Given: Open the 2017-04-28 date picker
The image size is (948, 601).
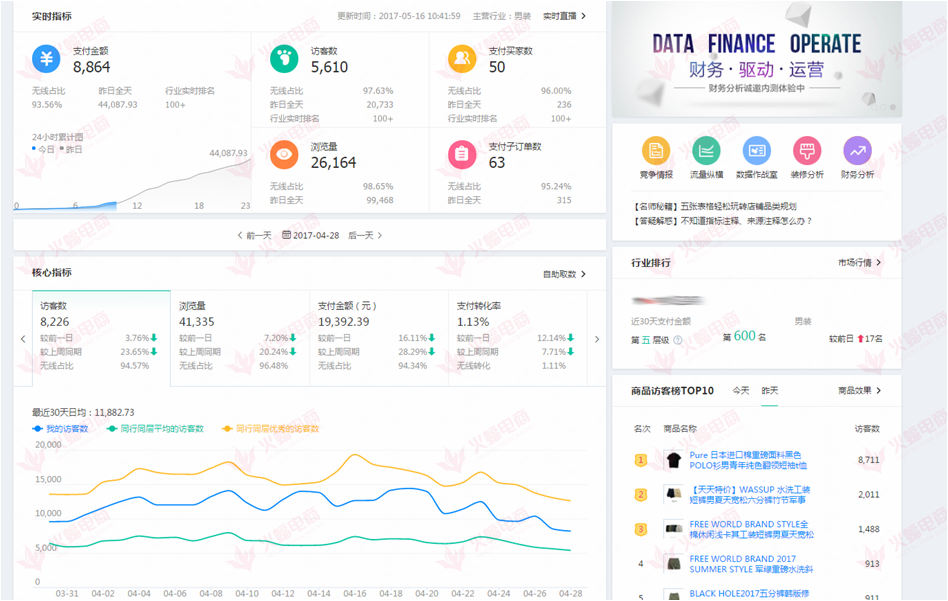Looking at the screenshot, I should (310, 235).
